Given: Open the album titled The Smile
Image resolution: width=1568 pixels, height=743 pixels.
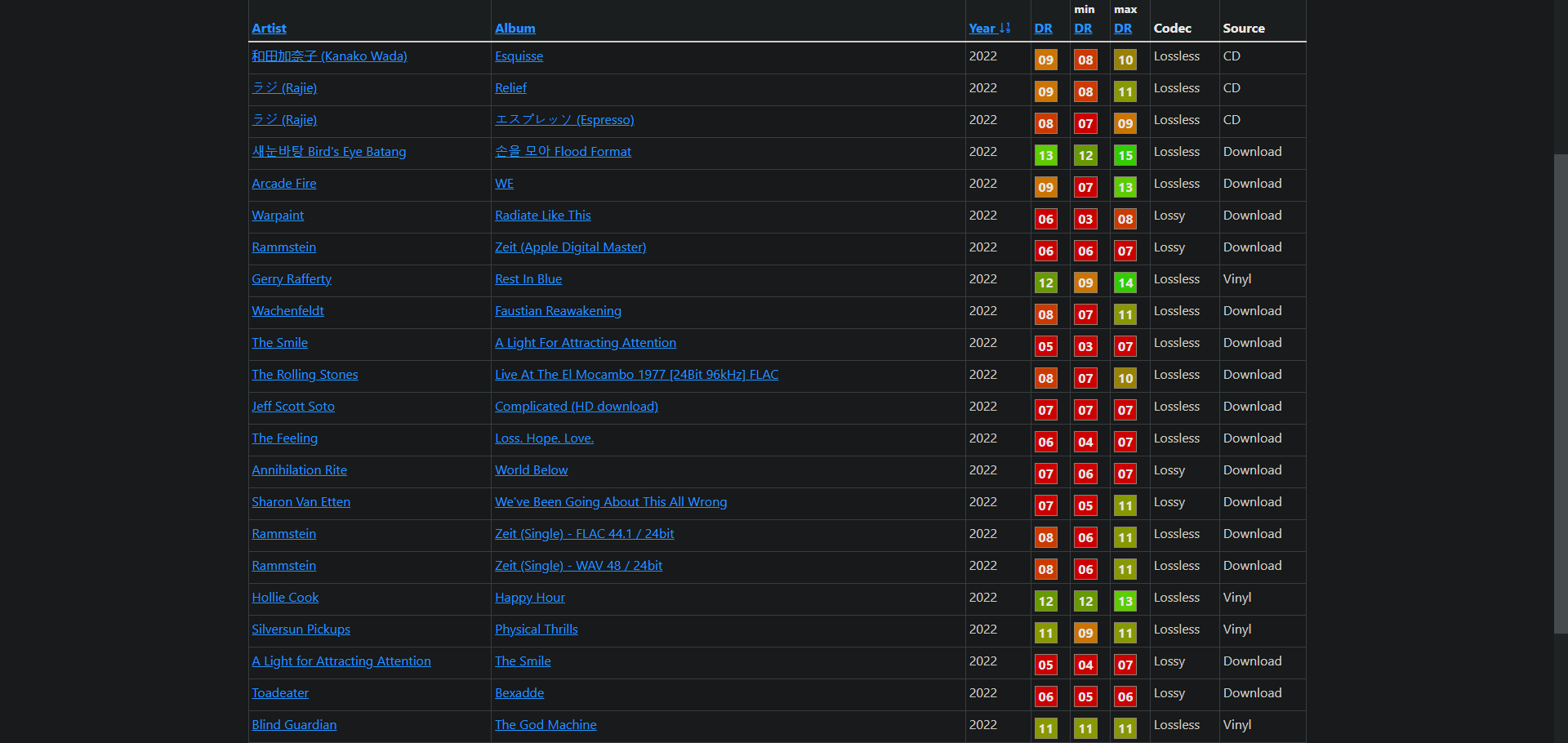Looking at the screenshot, I should coord(523,661).
